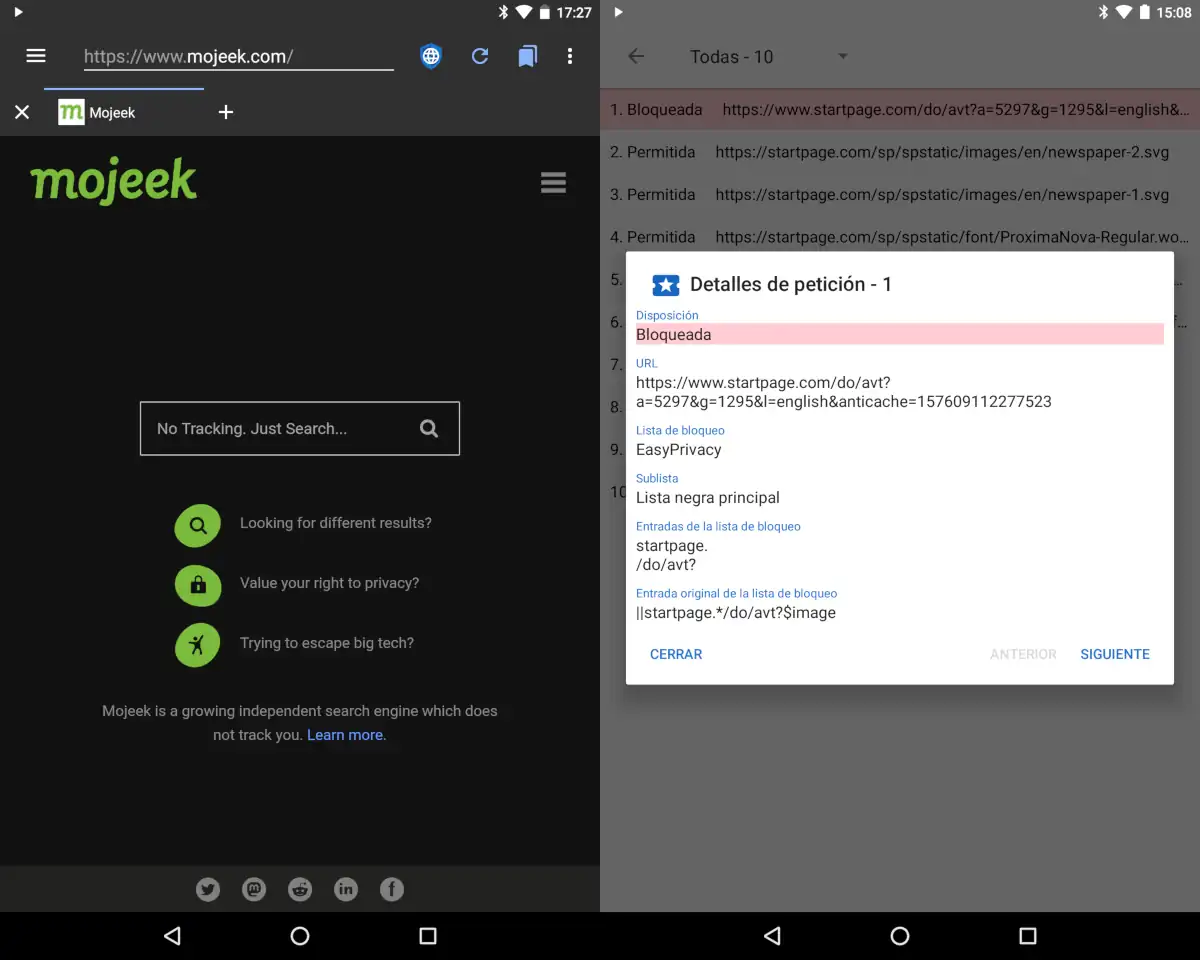Image resolution: width=1200 pixels, height=960 pixels.
Task: Open Mojeek LinkedIn footer icon
Action: 346,889
